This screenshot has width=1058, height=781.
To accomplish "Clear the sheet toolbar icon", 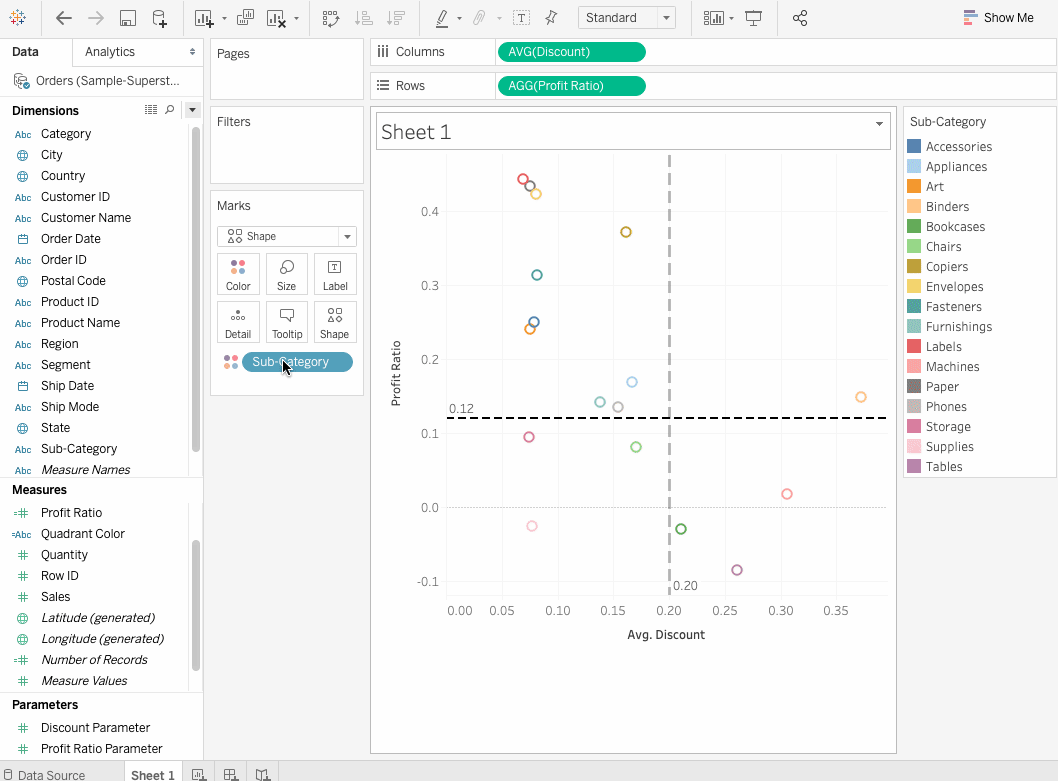I will 276,18.
